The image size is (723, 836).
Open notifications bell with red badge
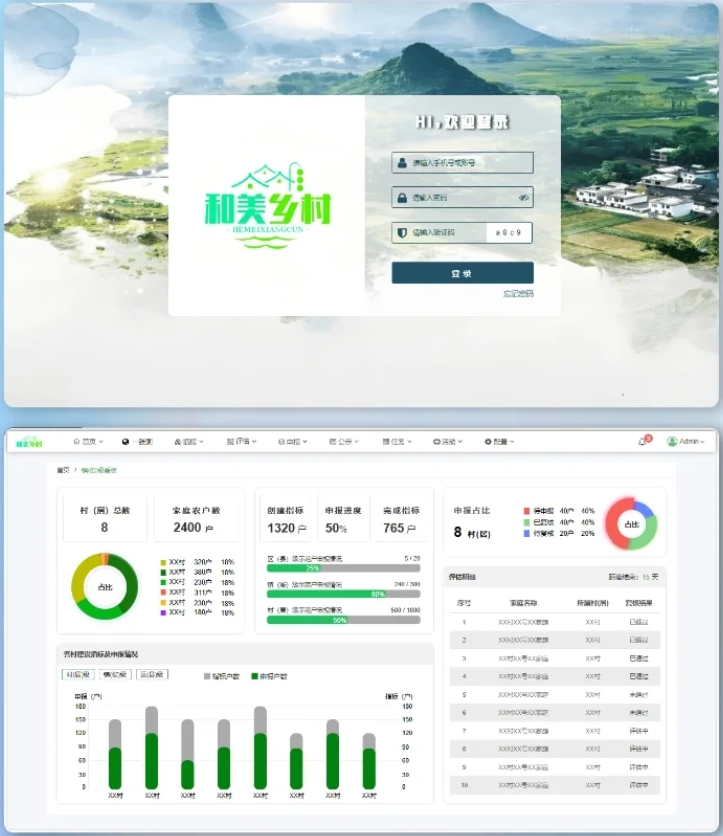643,441
